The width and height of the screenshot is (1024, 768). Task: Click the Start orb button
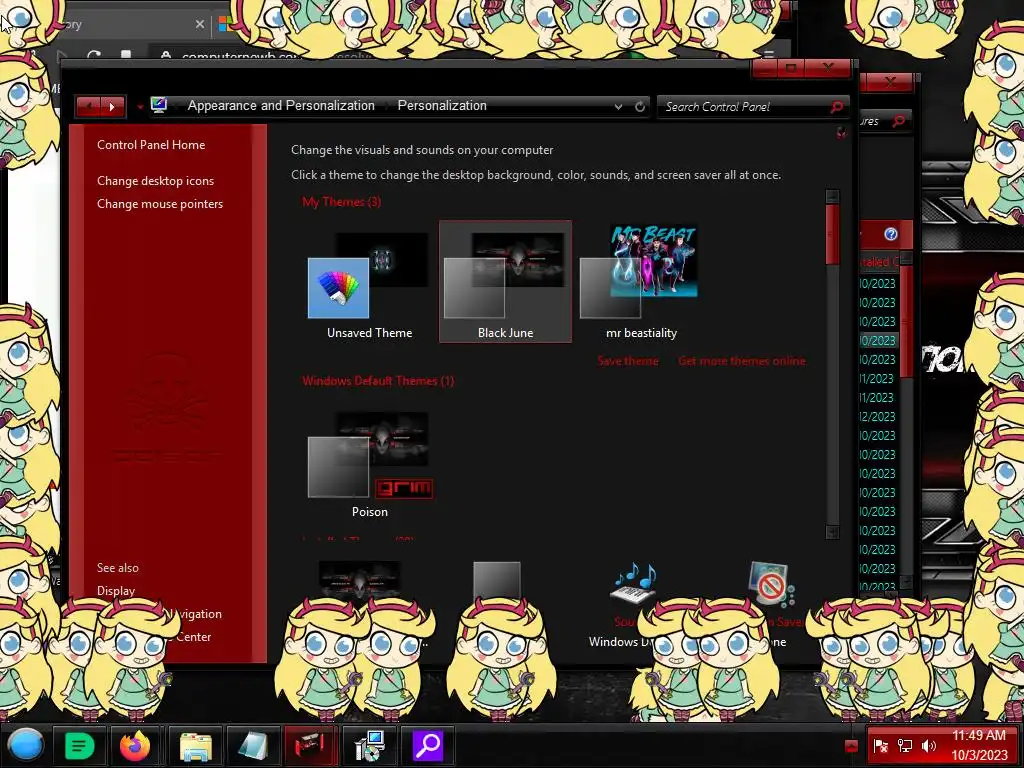click(x=25, y=745)
